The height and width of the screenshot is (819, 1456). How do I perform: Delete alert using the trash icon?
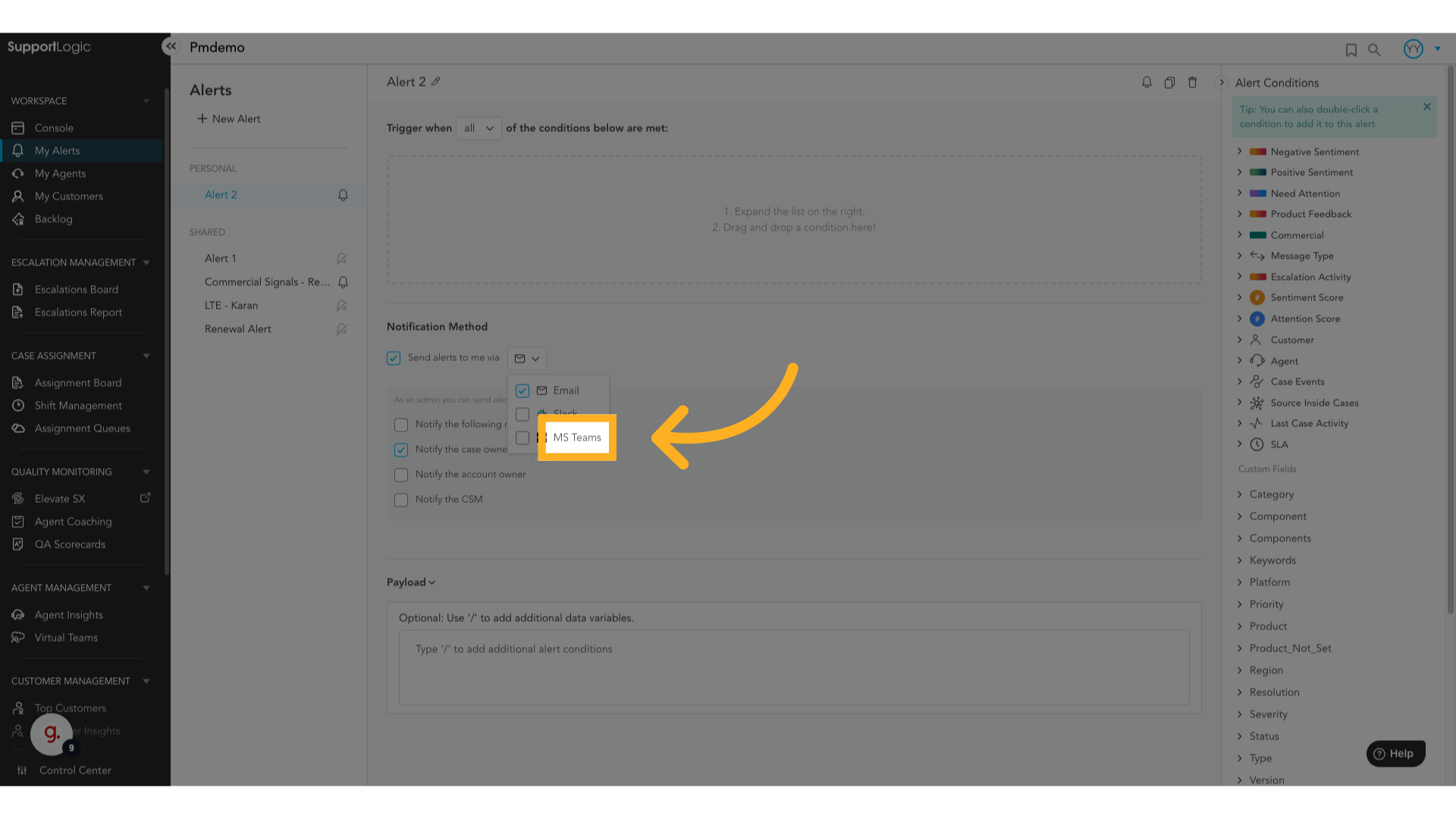[1192, 83]
